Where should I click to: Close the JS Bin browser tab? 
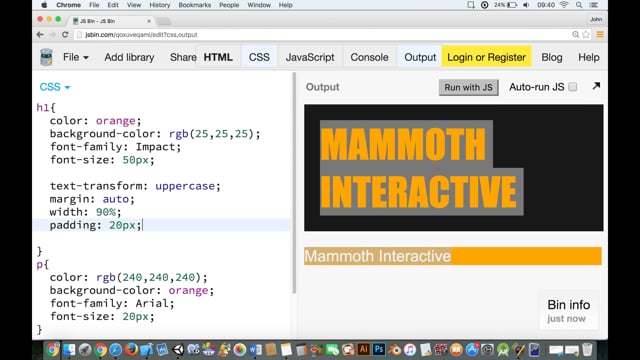click(149, 21)
